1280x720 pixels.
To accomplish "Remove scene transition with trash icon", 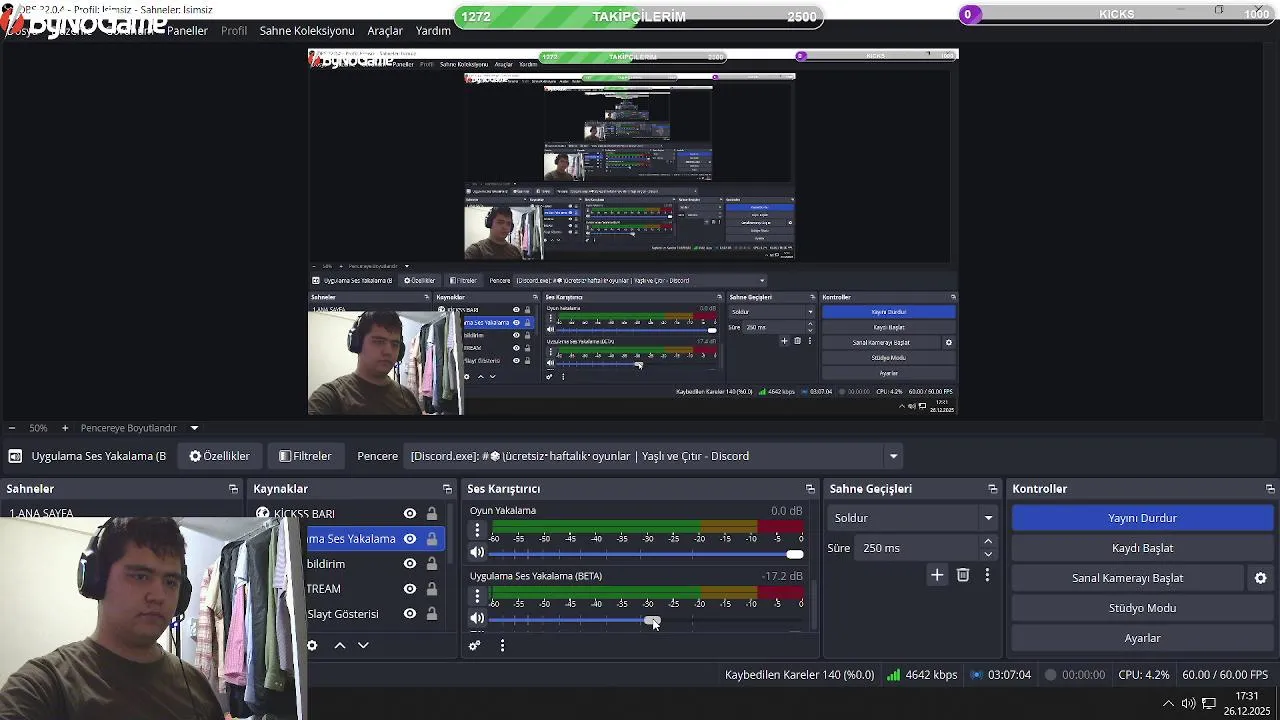I will [x=963, y=575].
